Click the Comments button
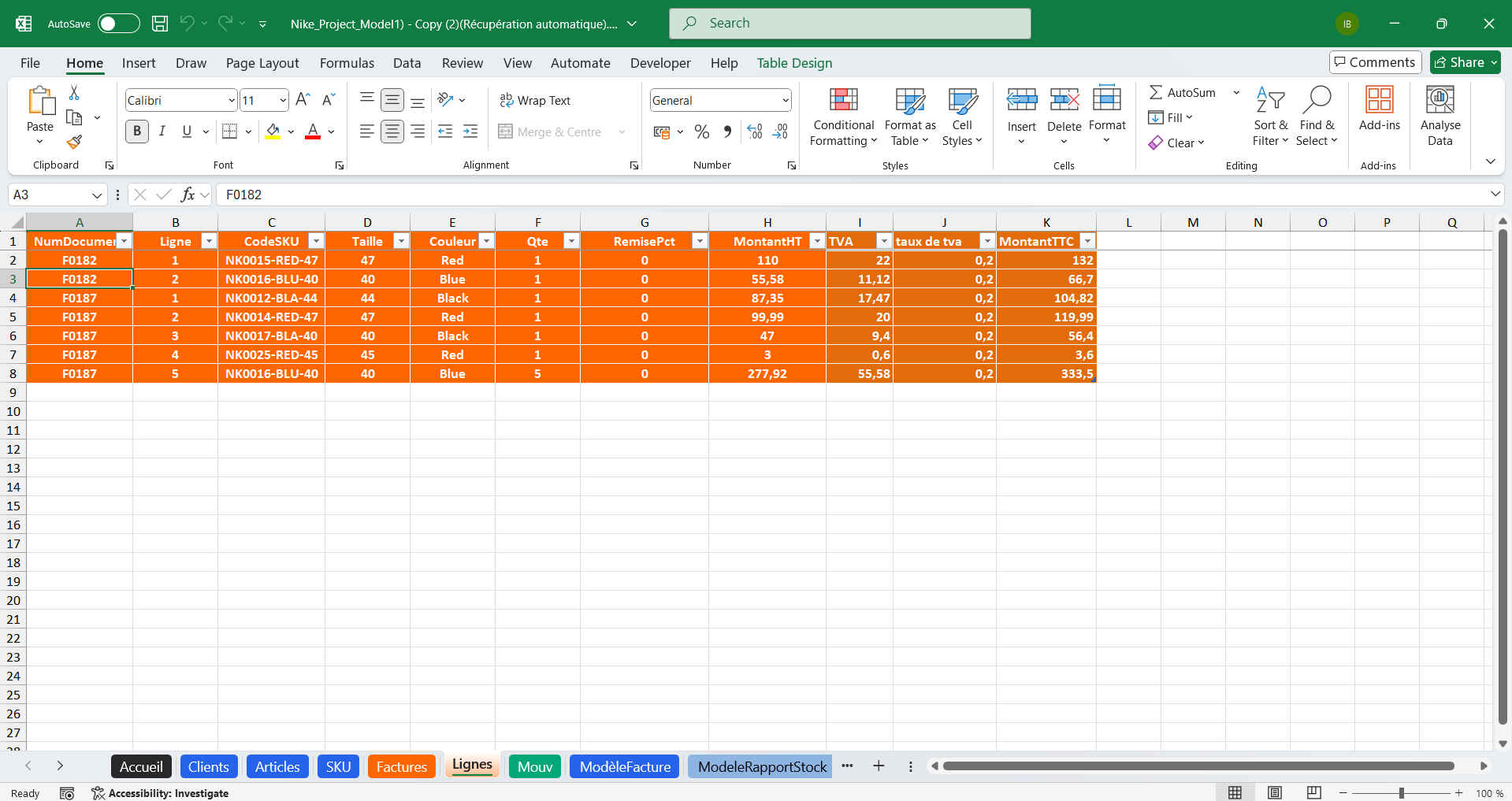Image resolution: width=1512 pixels, height=801 pixels. point(1375,62)
